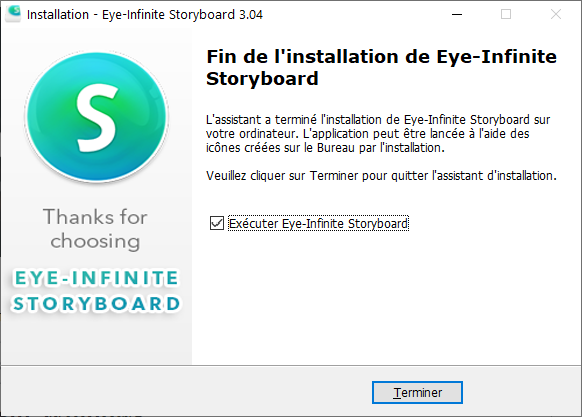Image resolution: width=582 pixels, height=417 pixels.
Task: Click the Terminer button to finish
Action: point(417,392)
